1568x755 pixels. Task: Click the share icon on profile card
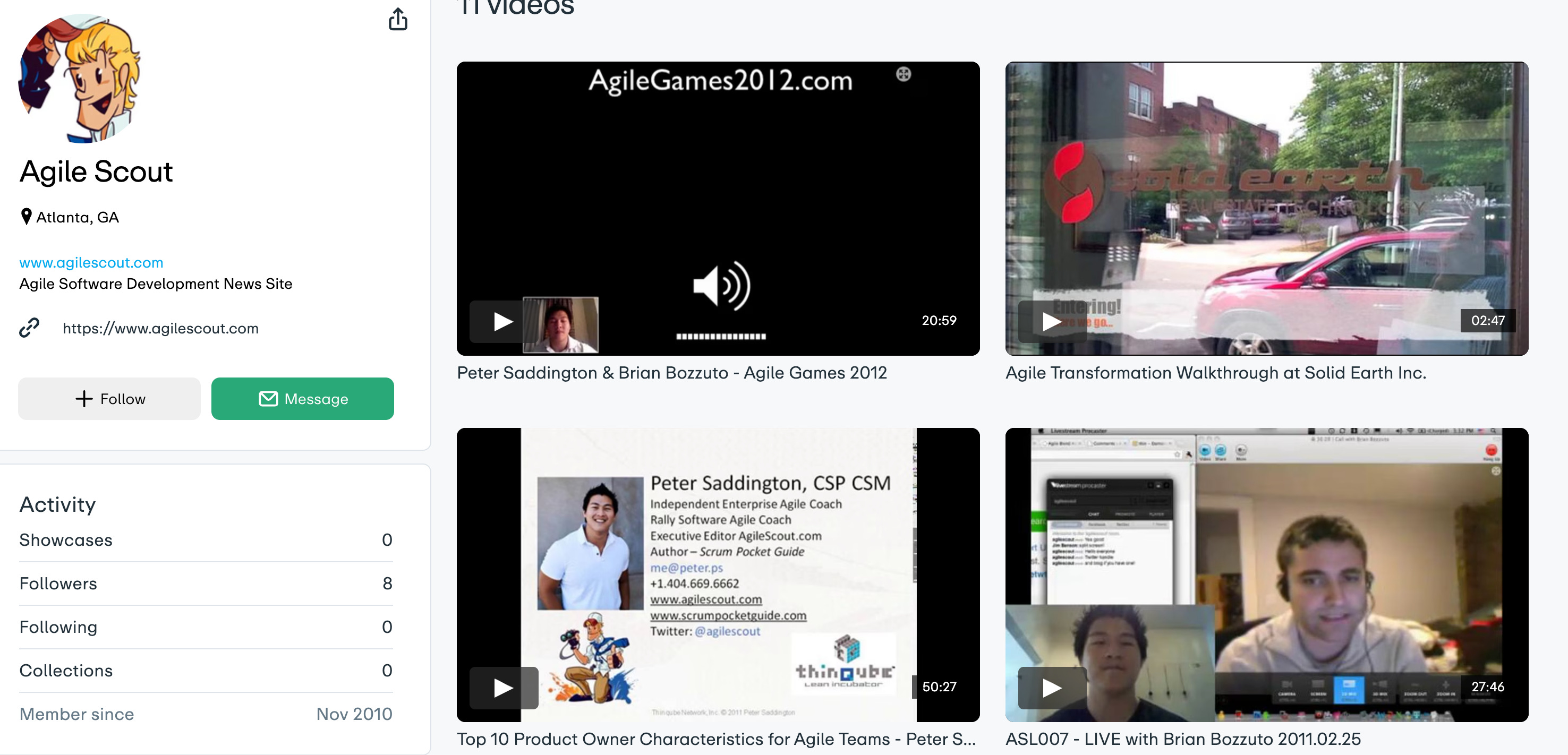[398, 20]
